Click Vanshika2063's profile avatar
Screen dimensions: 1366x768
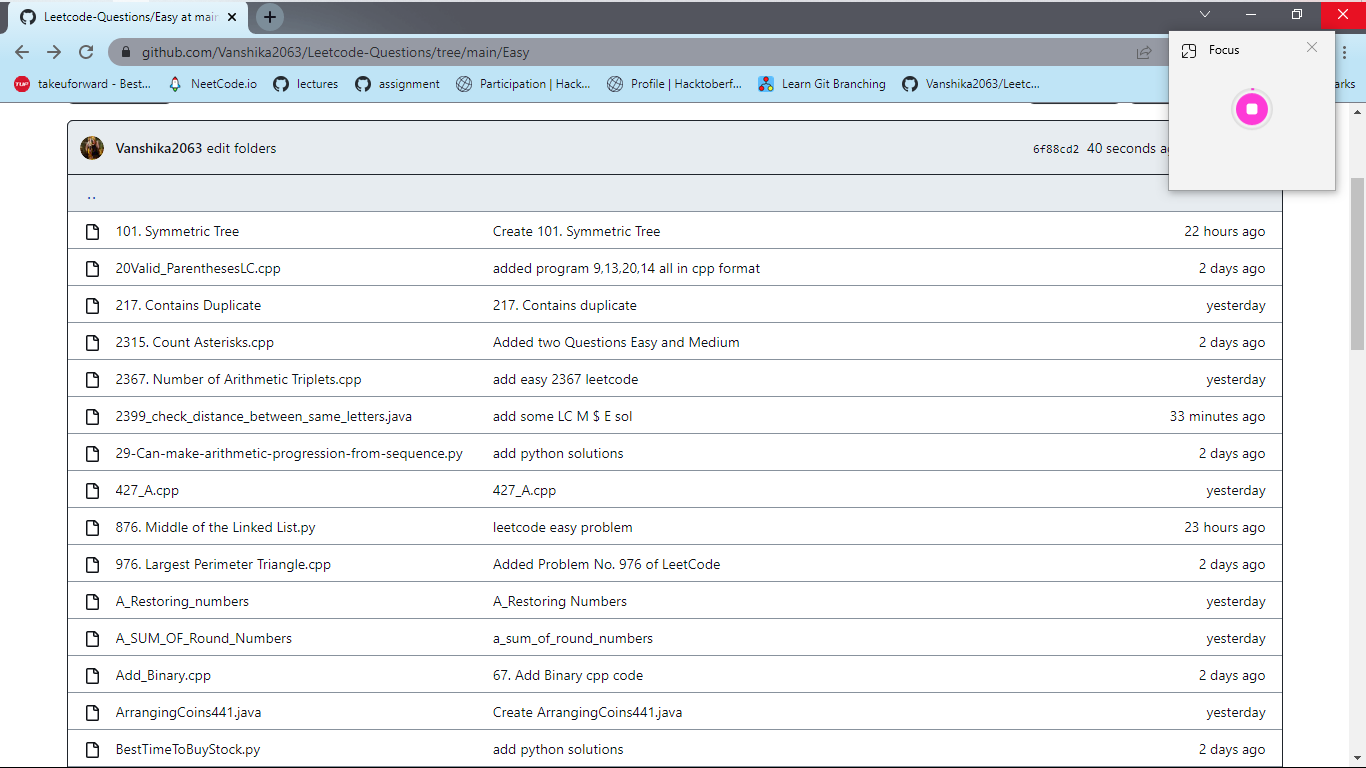[92, 147]
